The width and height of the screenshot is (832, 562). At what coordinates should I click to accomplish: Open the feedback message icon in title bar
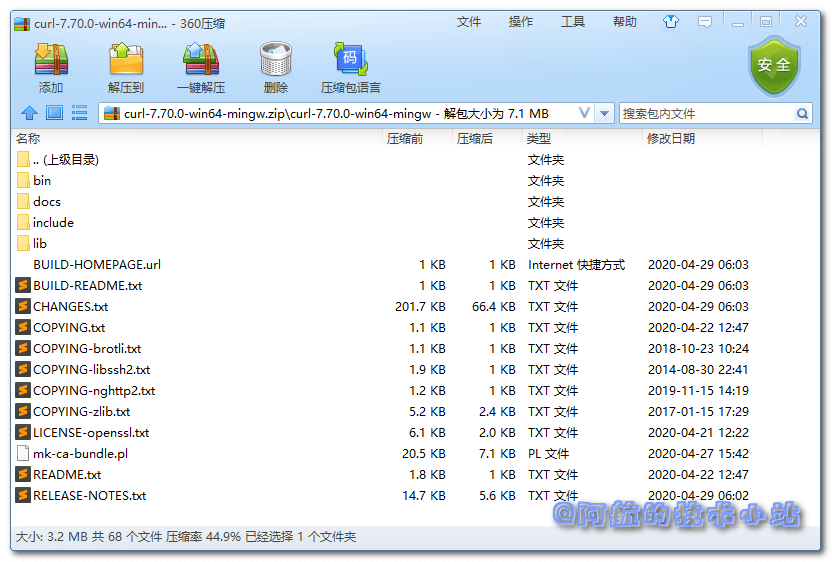coord(705,22)
